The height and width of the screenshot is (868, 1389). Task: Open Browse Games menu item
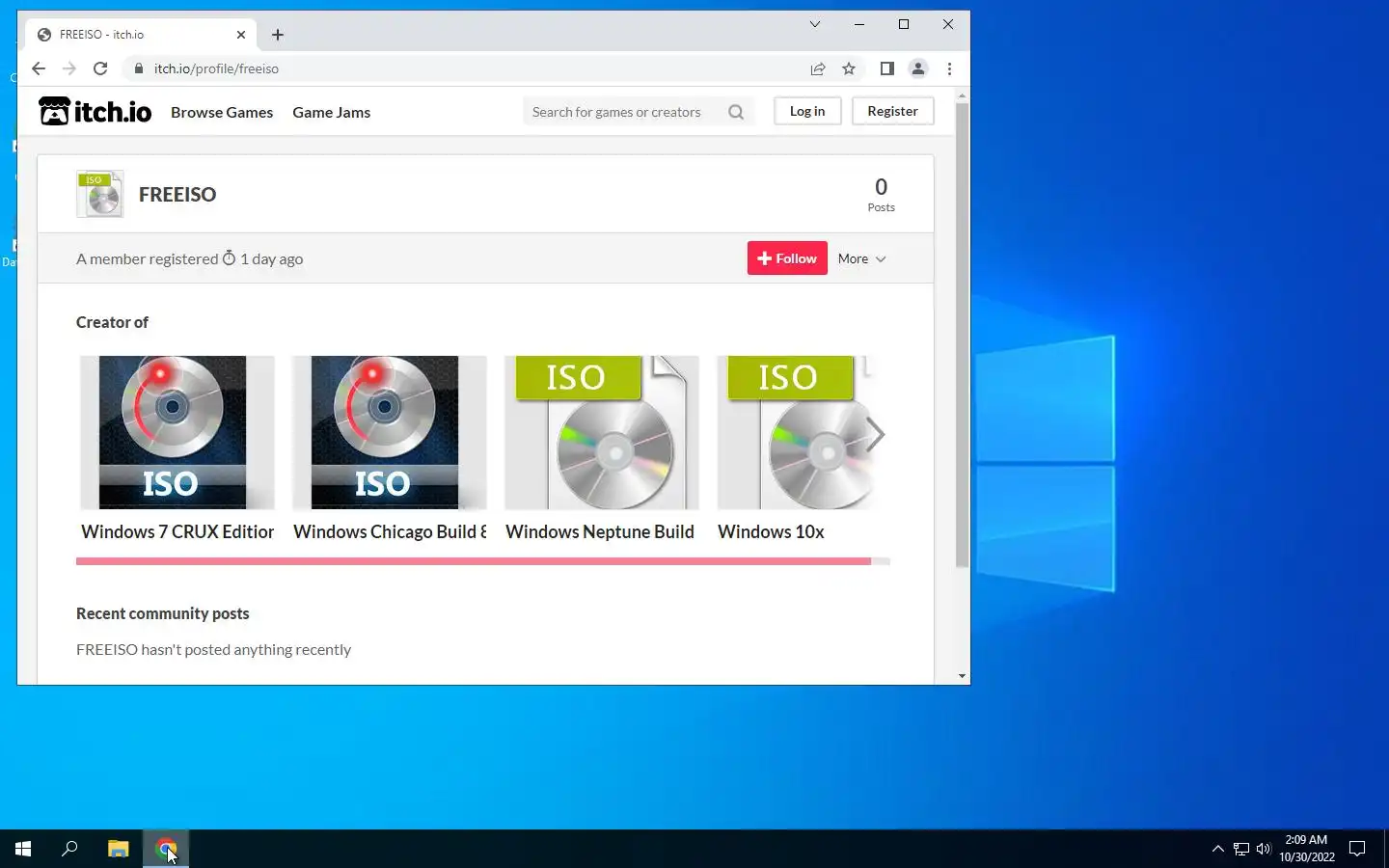[x=222, y=112]
